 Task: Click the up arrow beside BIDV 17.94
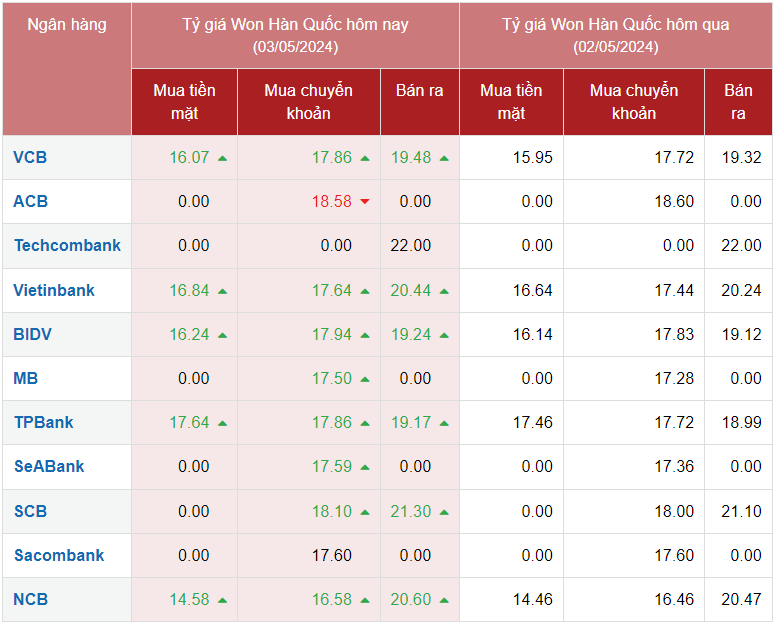click(x=365, y=335)
